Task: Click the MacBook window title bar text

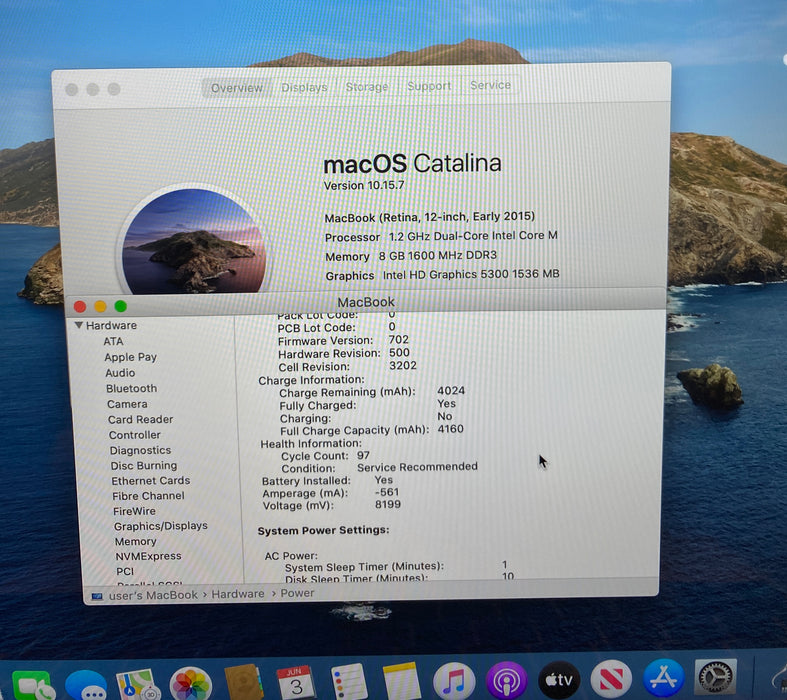Action: (366, 302)
